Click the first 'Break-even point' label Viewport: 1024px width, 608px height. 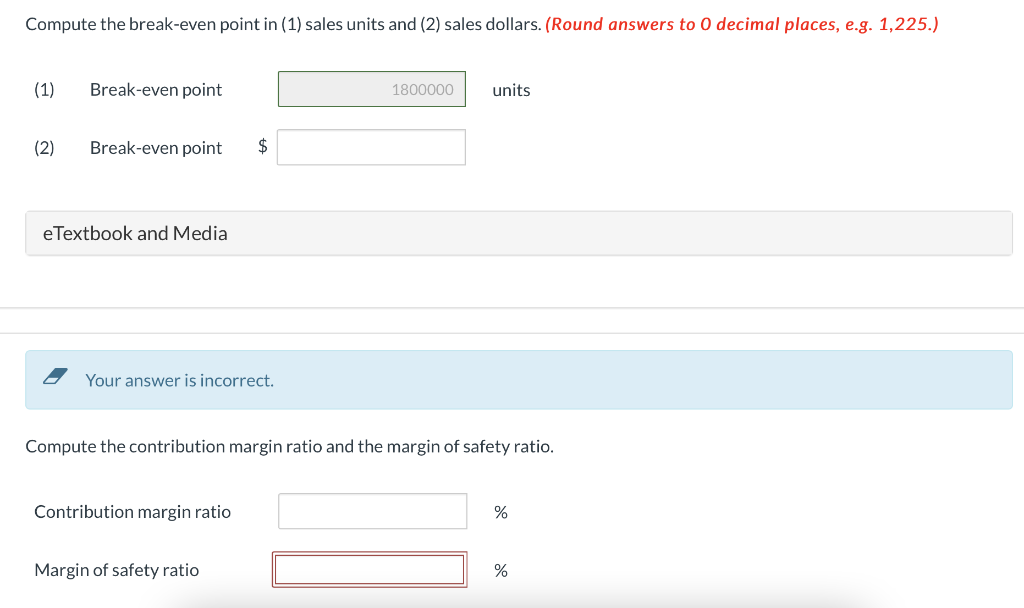(x=155, y=89)
